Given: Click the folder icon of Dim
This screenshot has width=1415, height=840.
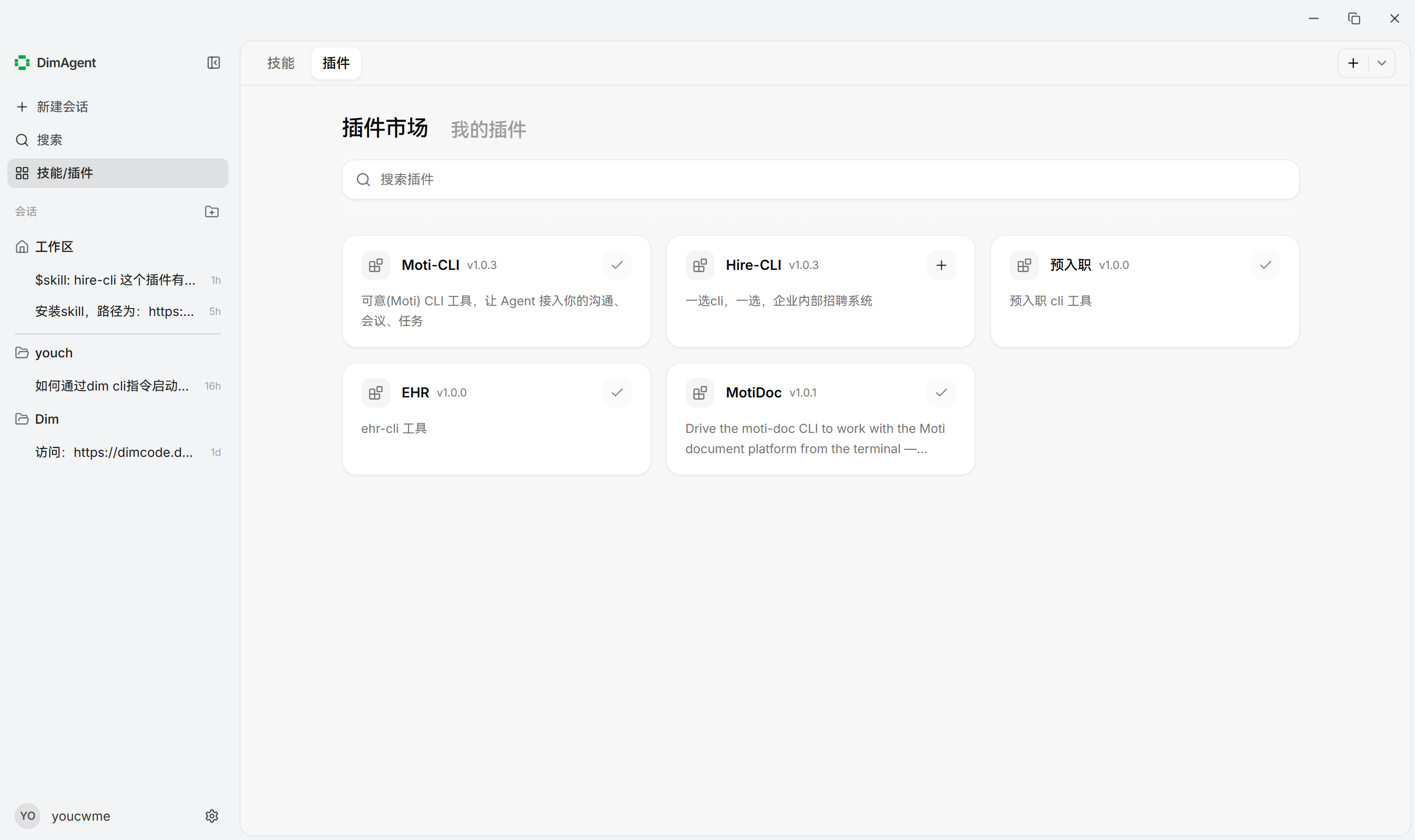Looking at the screenshot, I should tap(22, 419).
